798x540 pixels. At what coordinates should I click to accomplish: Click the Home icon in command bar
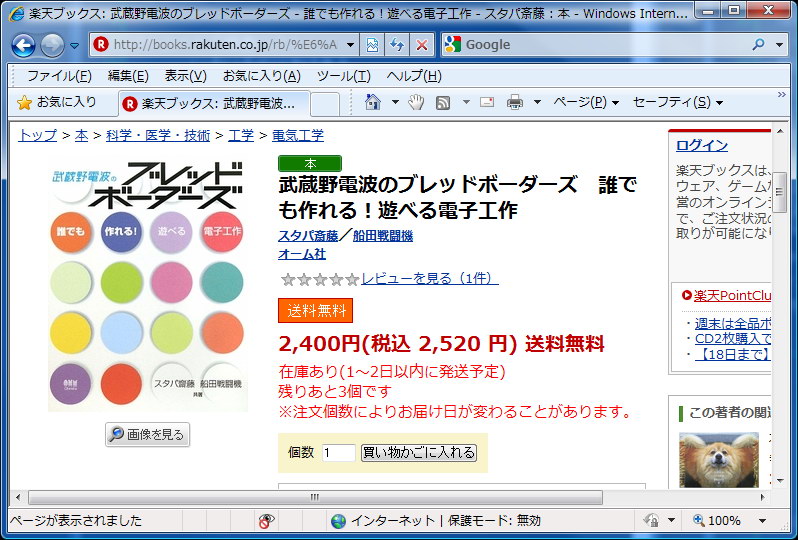click(373, 102)
